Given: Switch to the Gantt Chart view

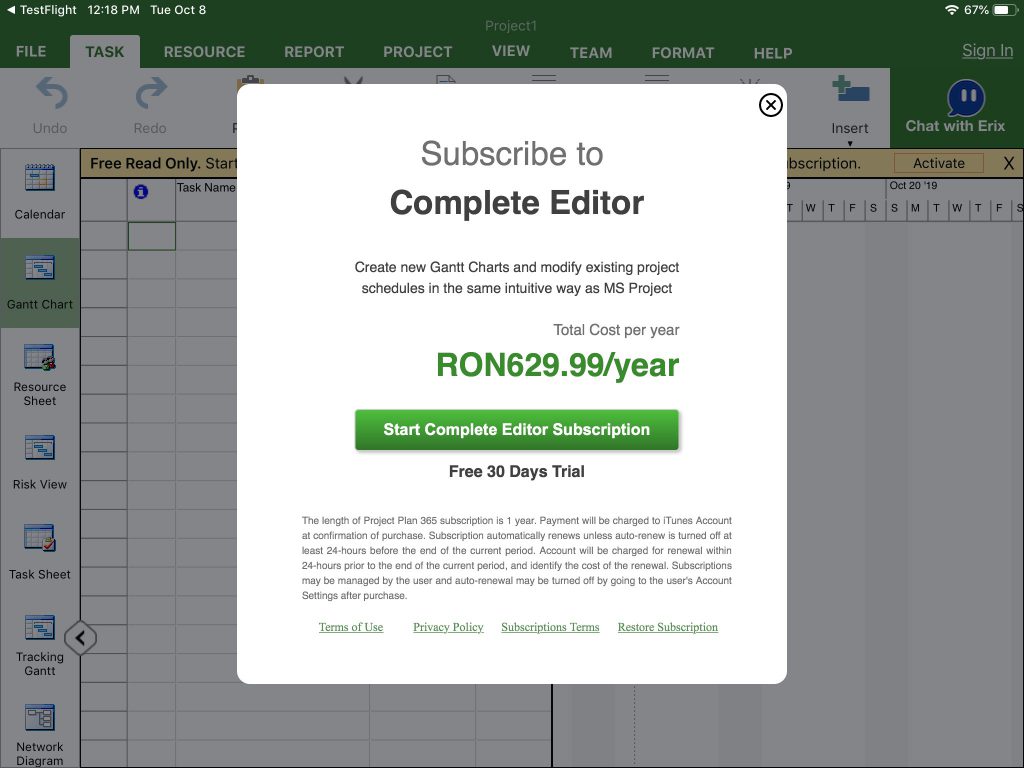Looking at the screenshot, I should pos(40,280).
